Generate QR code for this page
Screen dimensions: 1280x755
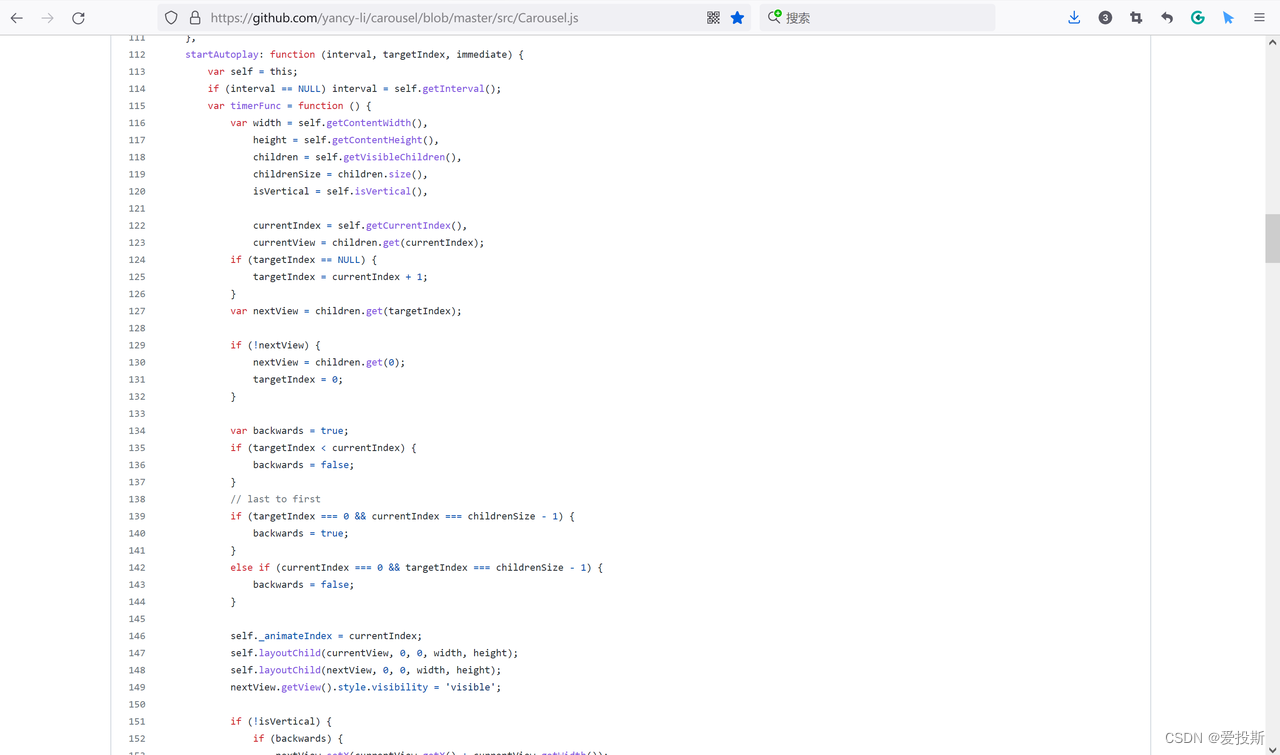pos(713,18)
